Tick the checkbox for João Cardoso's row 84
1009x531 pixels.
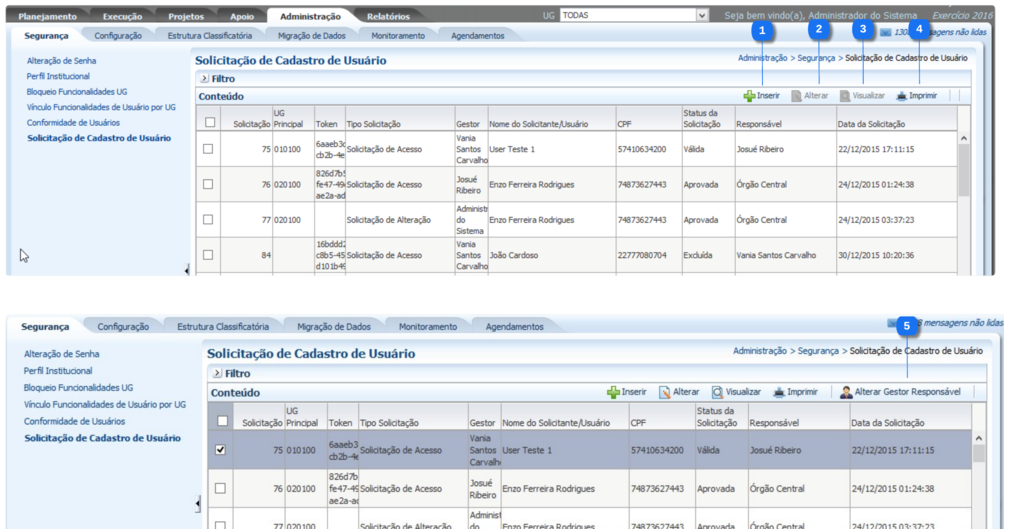pyautogui.click(x=208, y=255)
